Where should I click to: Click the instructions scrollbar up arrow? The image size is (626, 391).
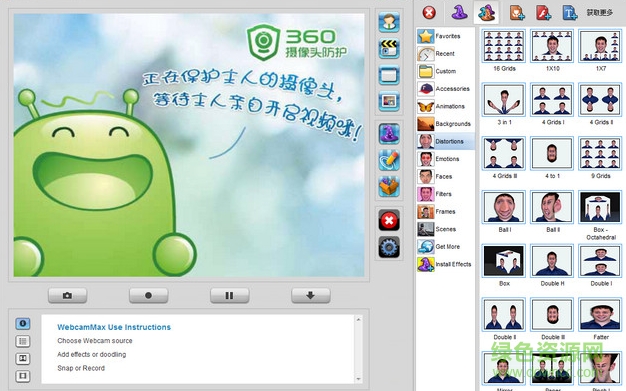[358, 320]
